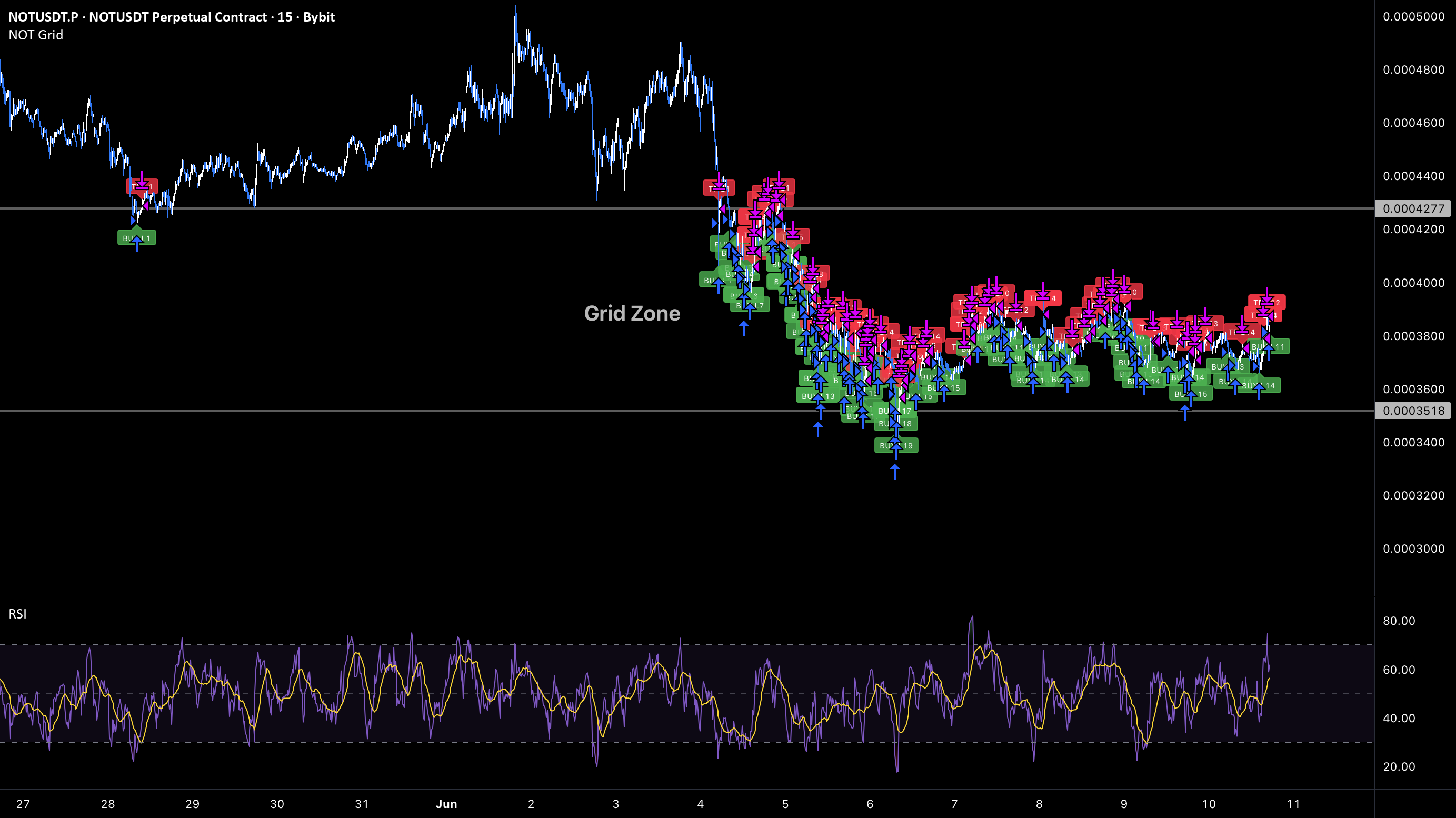Click the RSI 20.00 scale label
This screenshot has height=818, width=1456.
1399,766
